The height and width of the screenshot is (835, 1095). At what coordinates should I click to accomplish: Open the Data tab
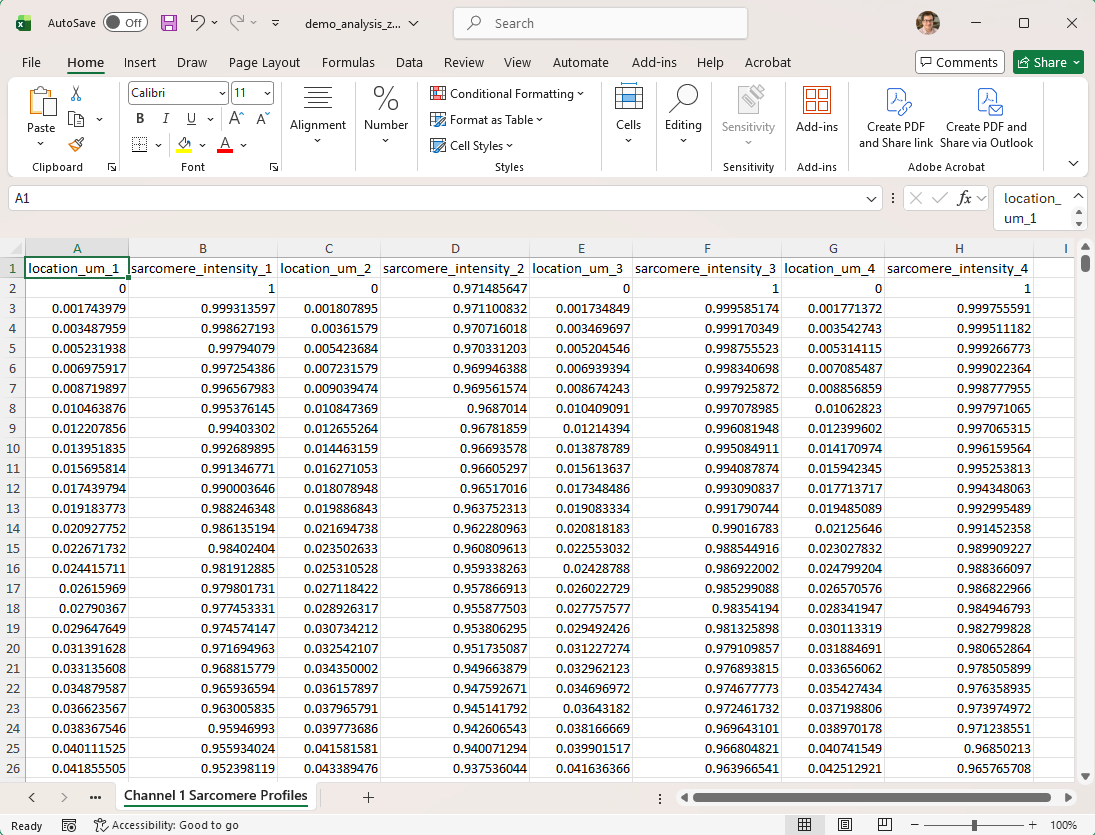pyautogui.click(x=409, y=62)
